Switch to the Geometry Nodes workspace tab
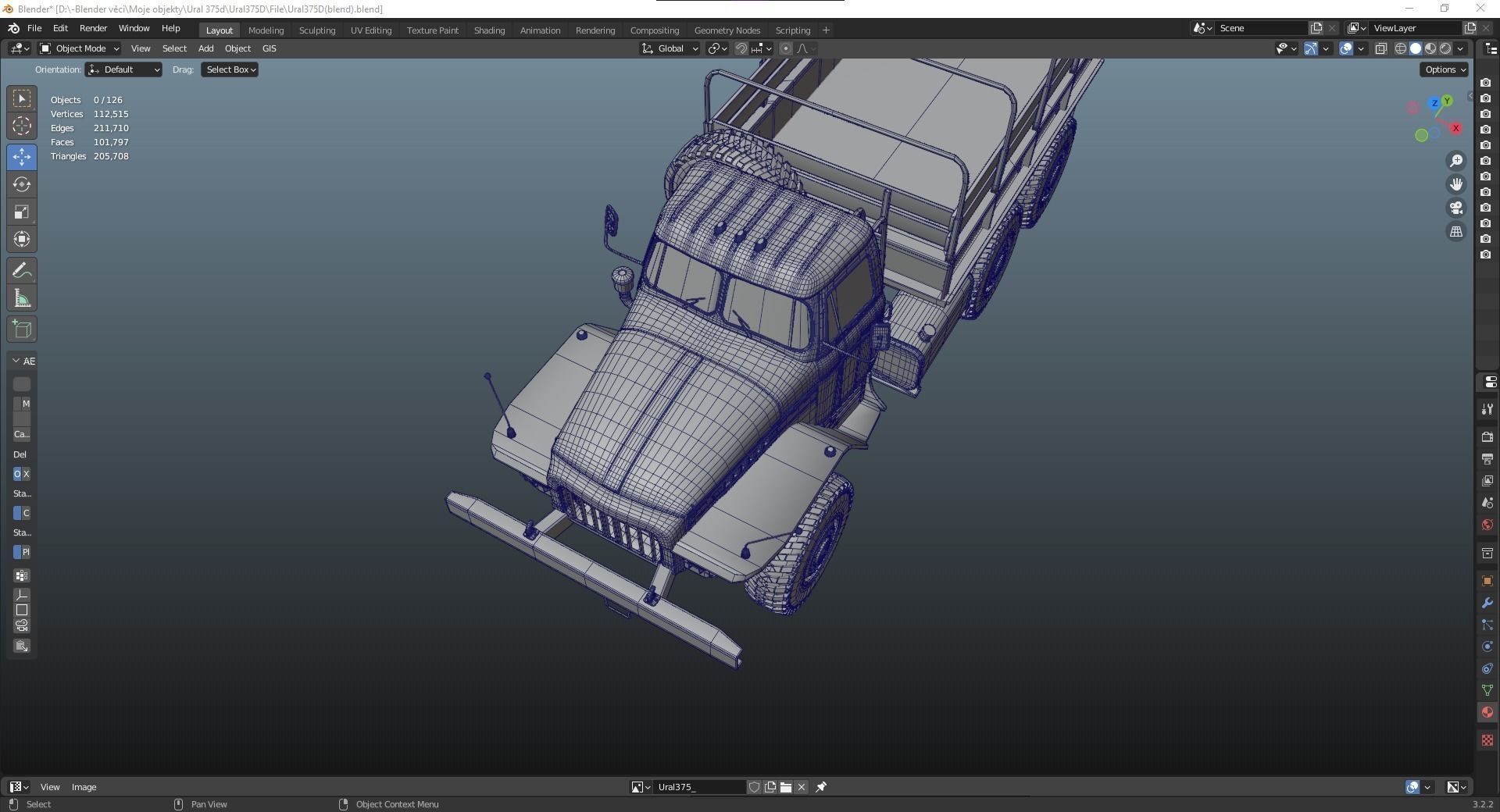Image resolution: width=1500 pixels, height=812 pixels. [x=727, y=30]
